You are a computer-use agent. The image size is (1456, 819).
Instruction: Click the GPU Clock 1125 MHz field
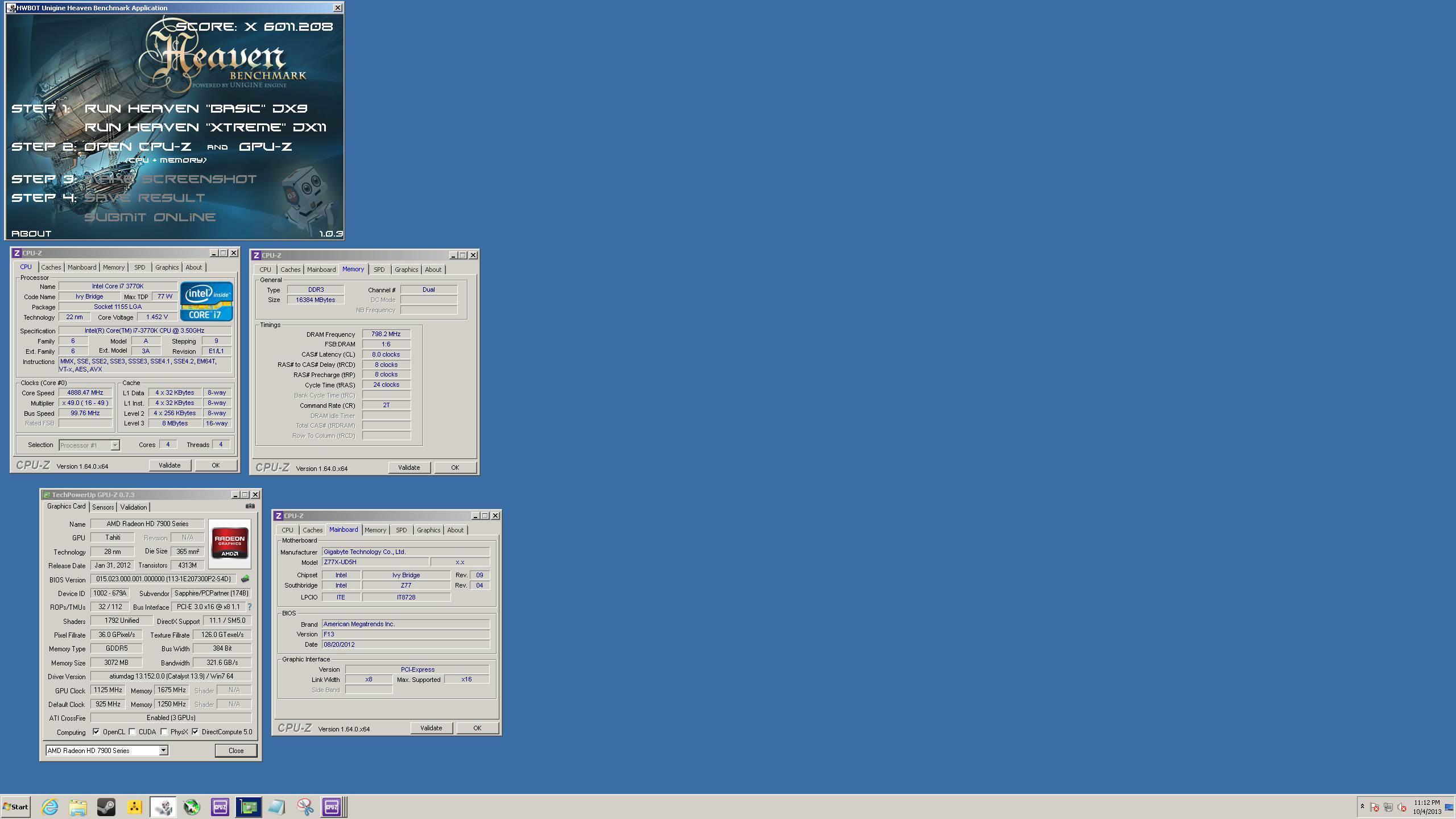coord(108,690)
